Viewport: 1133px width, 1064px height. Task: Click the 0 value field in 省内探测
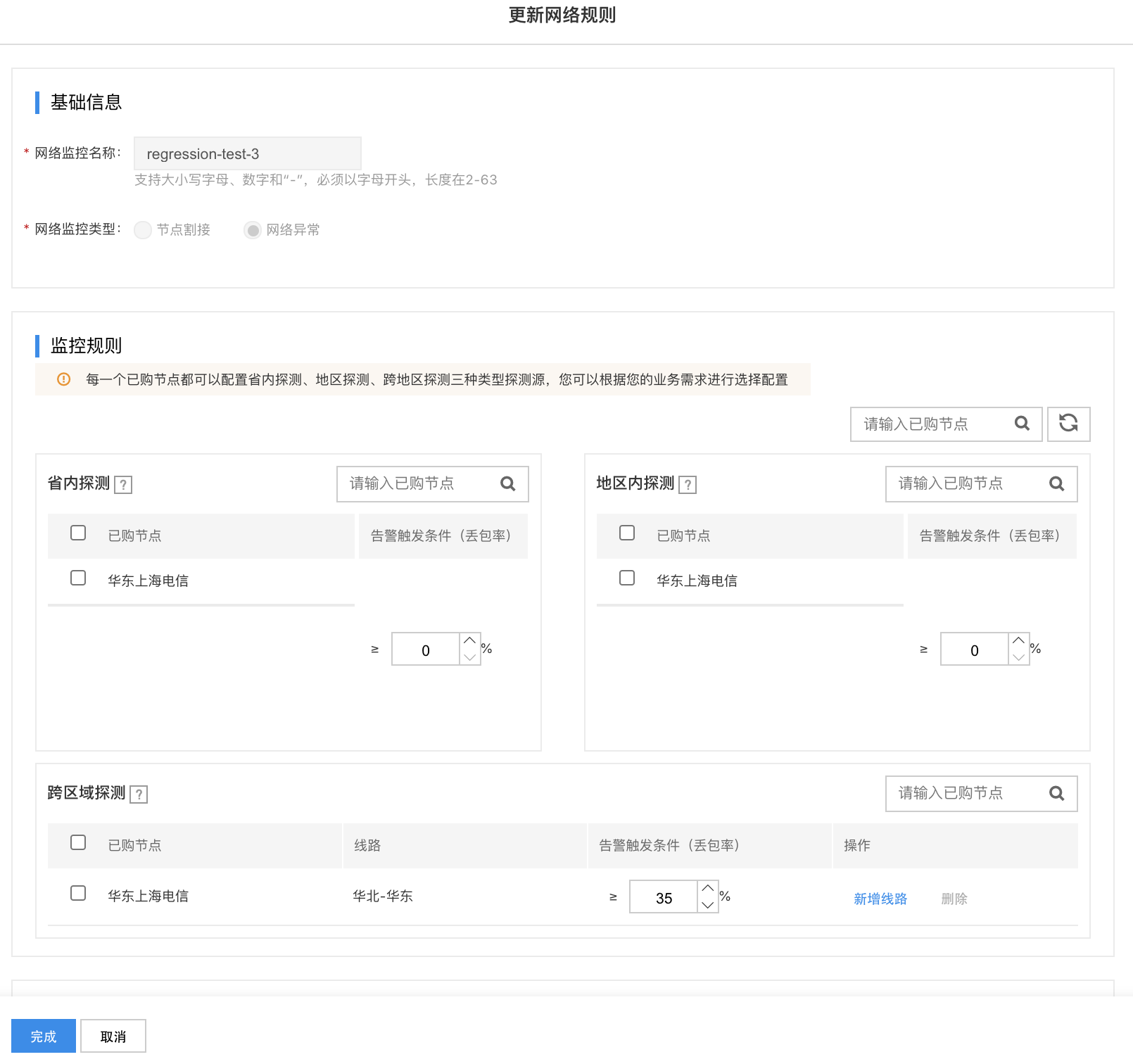[x=426, y=650]
